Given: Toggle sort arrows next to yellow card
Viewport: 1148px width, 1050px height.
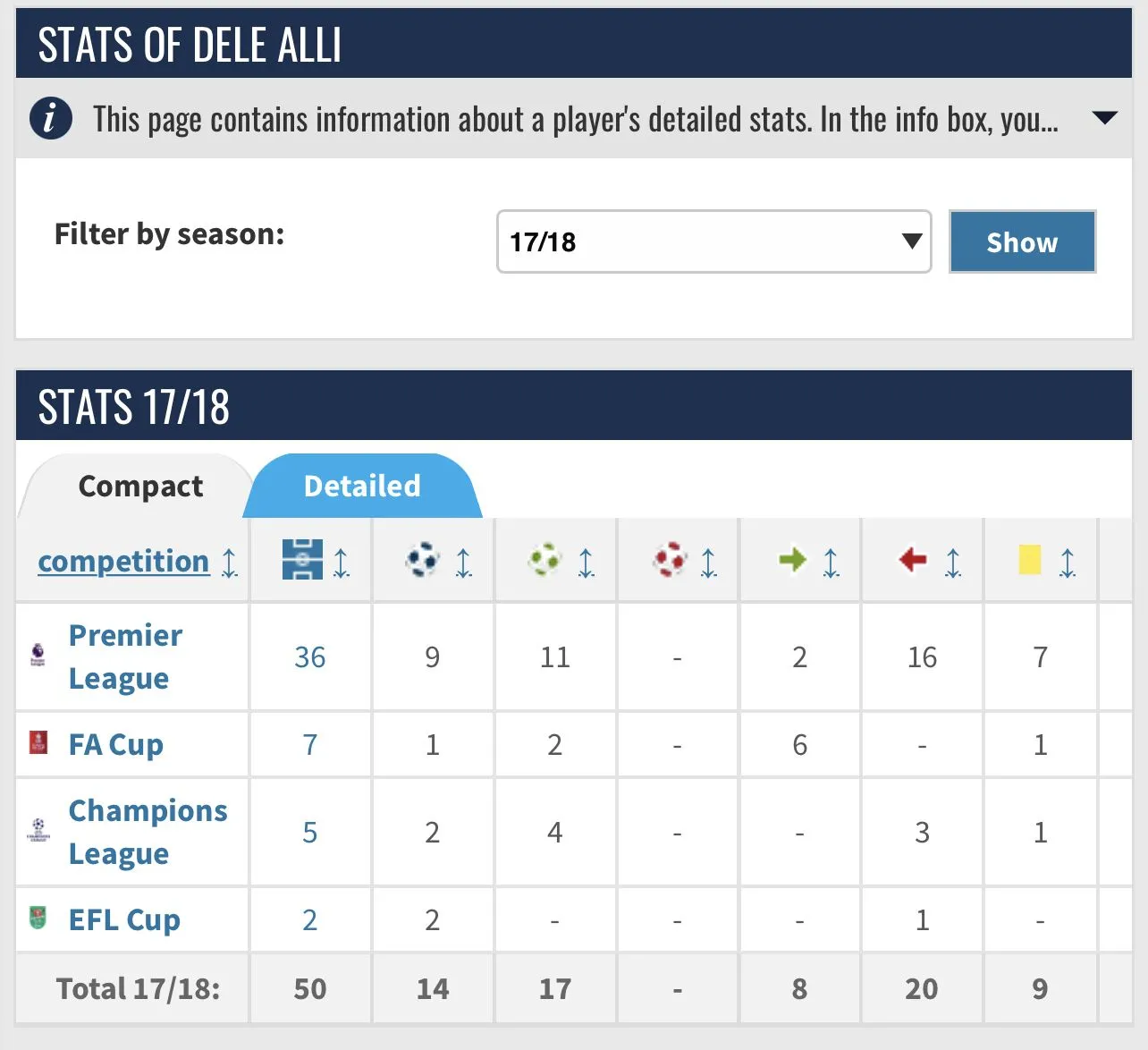Looking at the screenshot, I should tap(1068, 563).
